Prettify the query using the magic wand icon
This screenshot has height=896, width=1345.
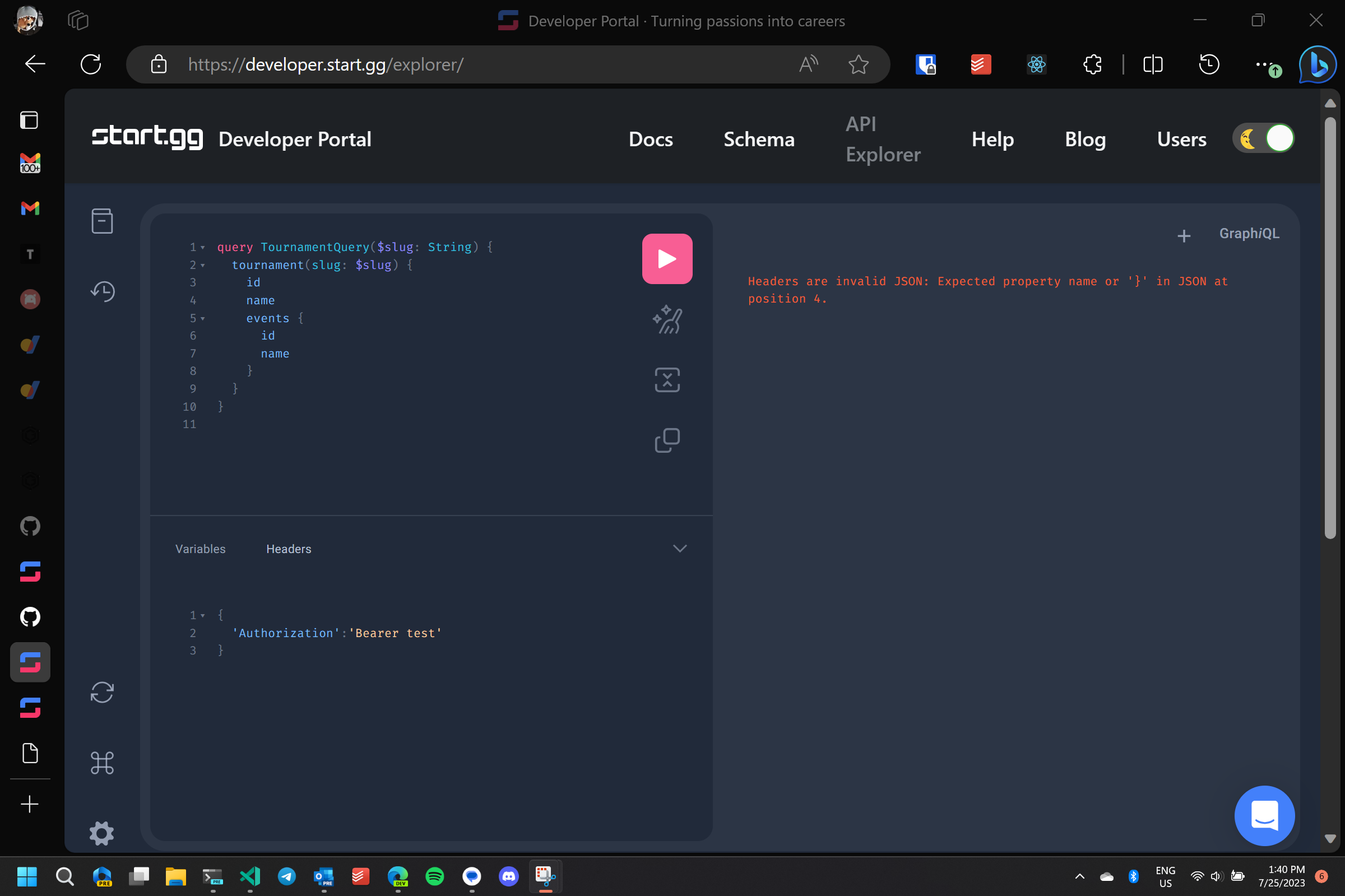[667, 320]
